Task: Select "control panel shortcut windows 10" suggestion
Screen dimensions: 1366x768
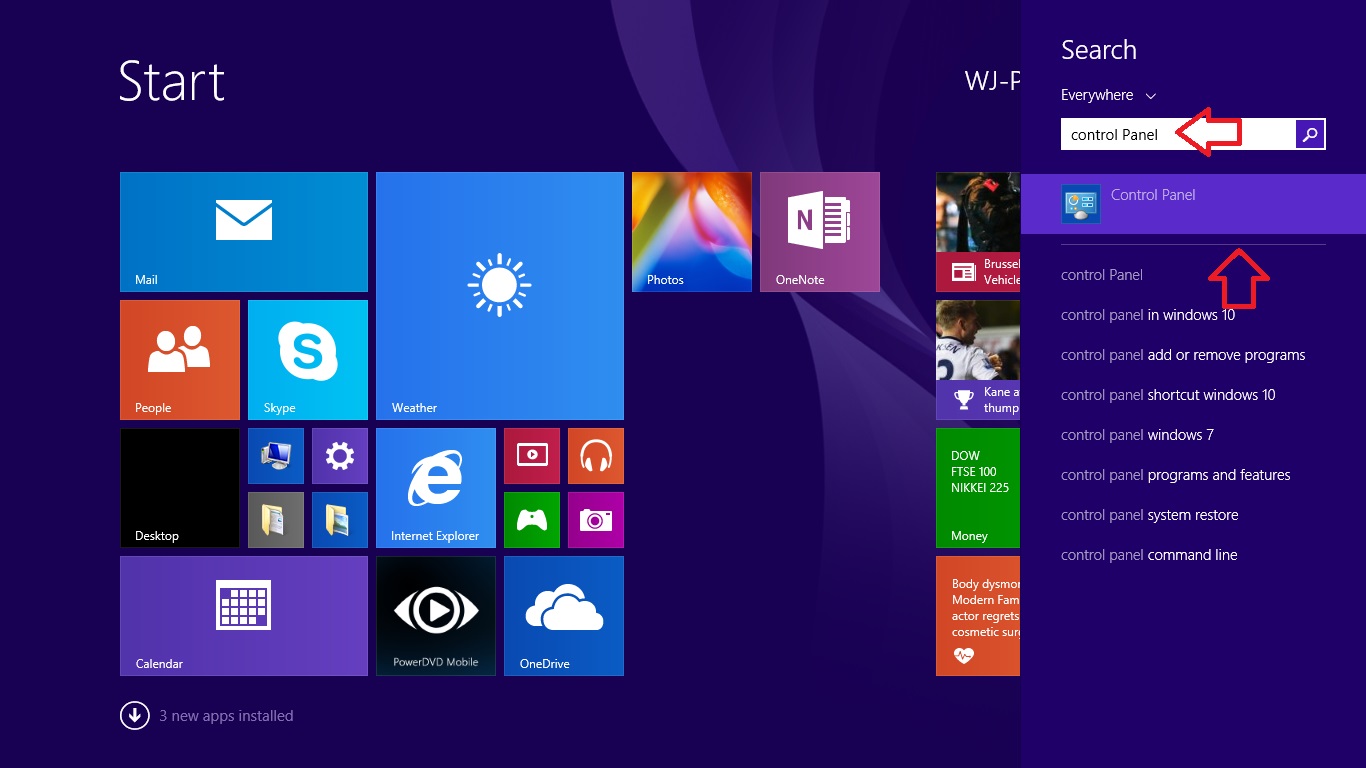Action: [x=1168, y=395]
